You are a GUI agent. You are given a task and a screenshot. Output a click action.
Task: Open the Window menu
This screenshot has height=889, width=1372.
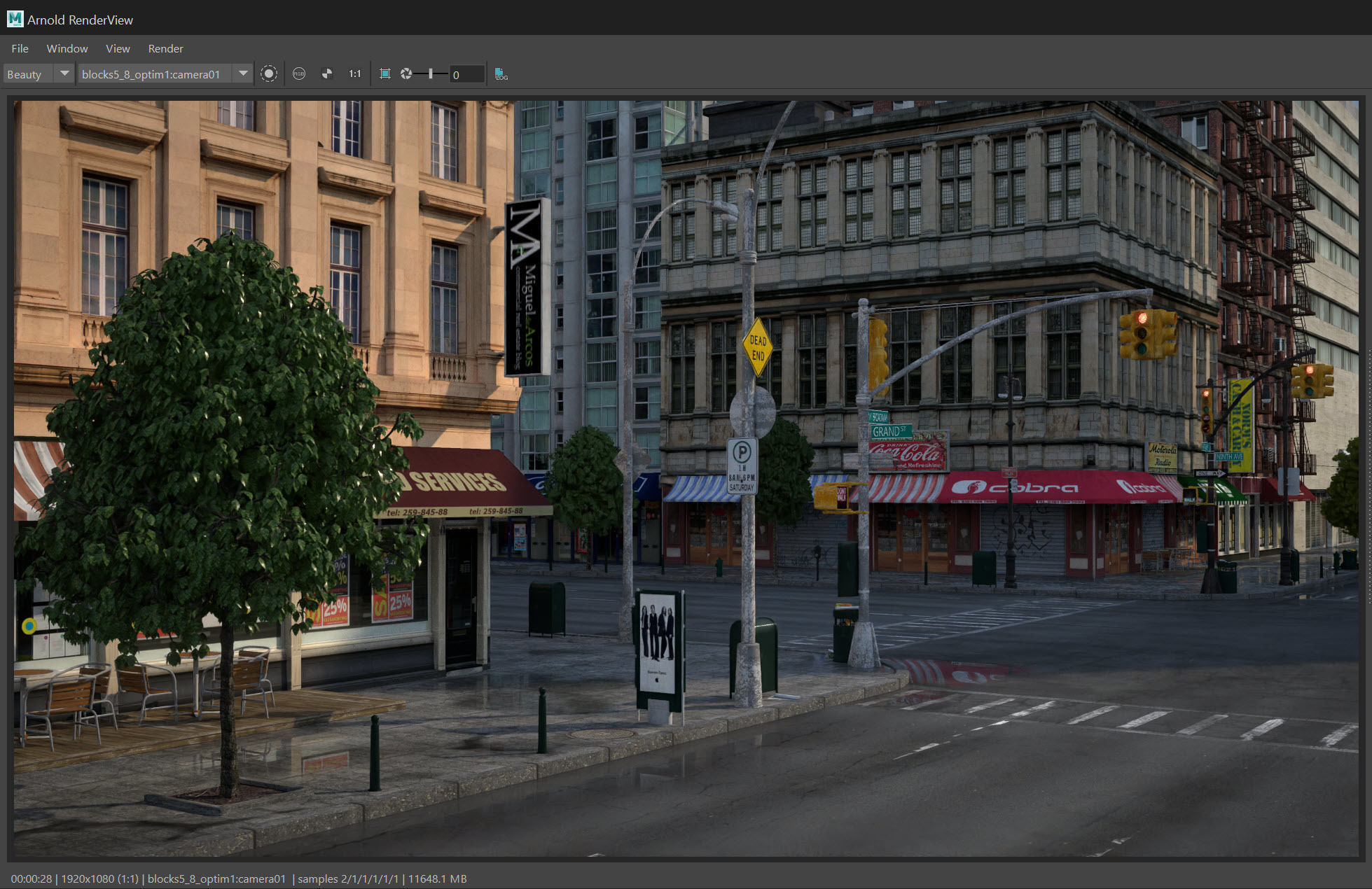(67, 48)
